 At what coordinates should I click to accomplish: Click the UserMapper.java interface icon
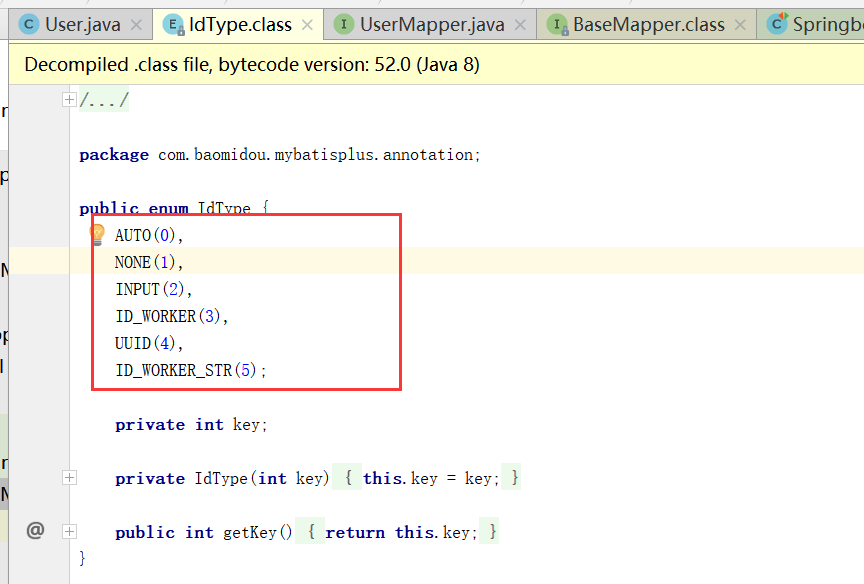pyautogui.click(x=344, y=24)
